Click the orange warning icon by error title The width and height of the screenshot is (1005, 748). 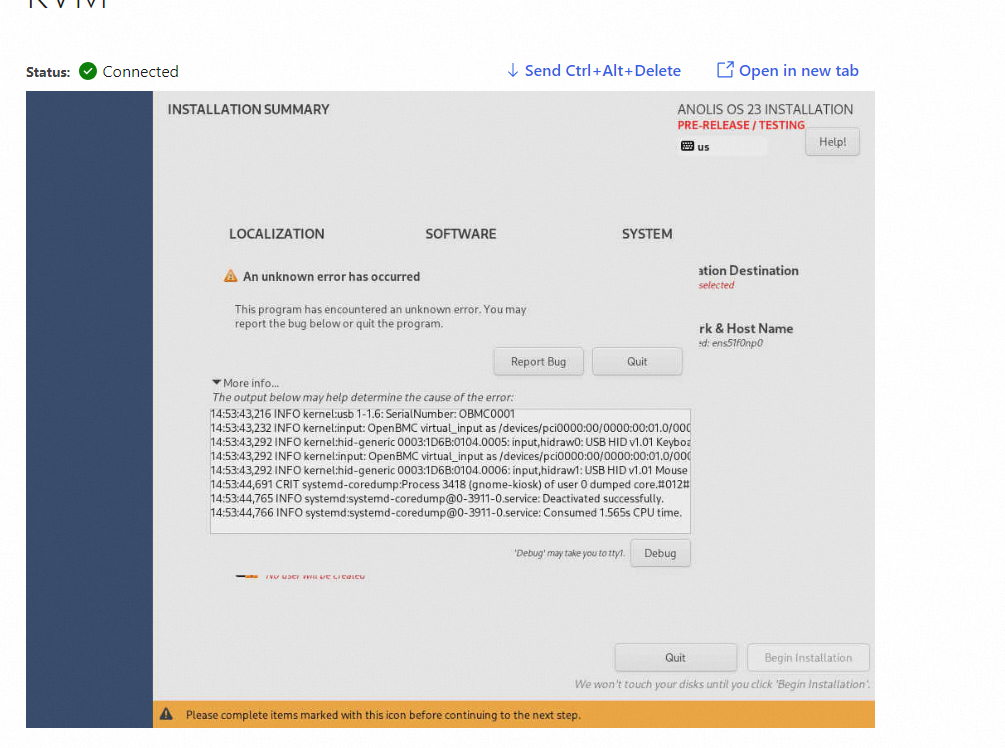pos(231,276)
